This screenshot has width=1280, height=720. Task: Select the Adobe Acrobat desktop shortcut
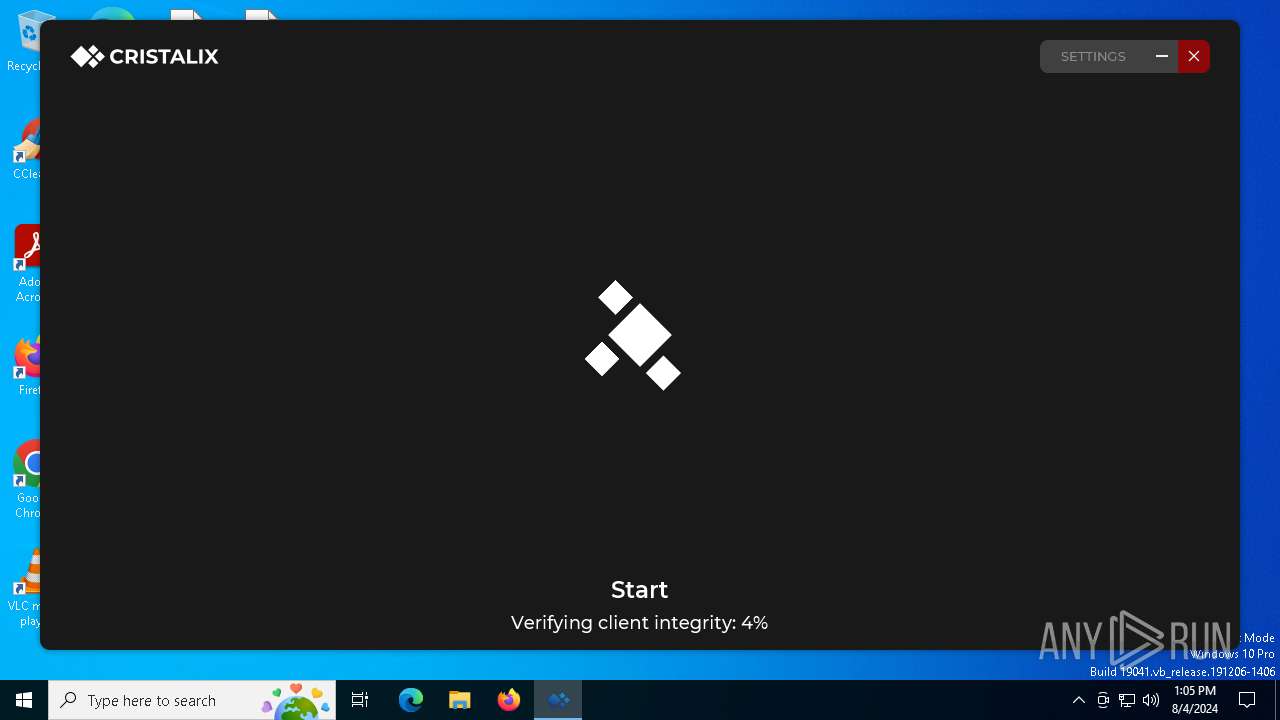point(28,263)
